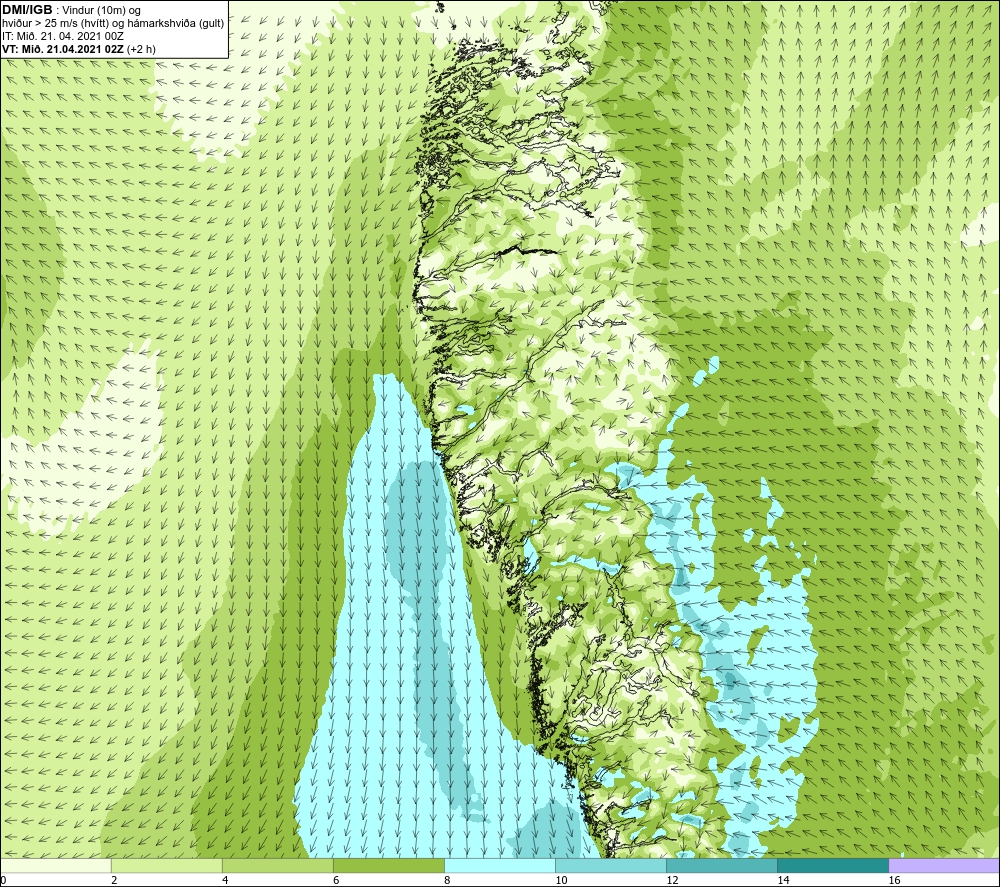Click the 10–12 m/s cyan legend swatch
Image resolution: width=1000 pixels, height=887 pixels.
[x=611, y=865]
